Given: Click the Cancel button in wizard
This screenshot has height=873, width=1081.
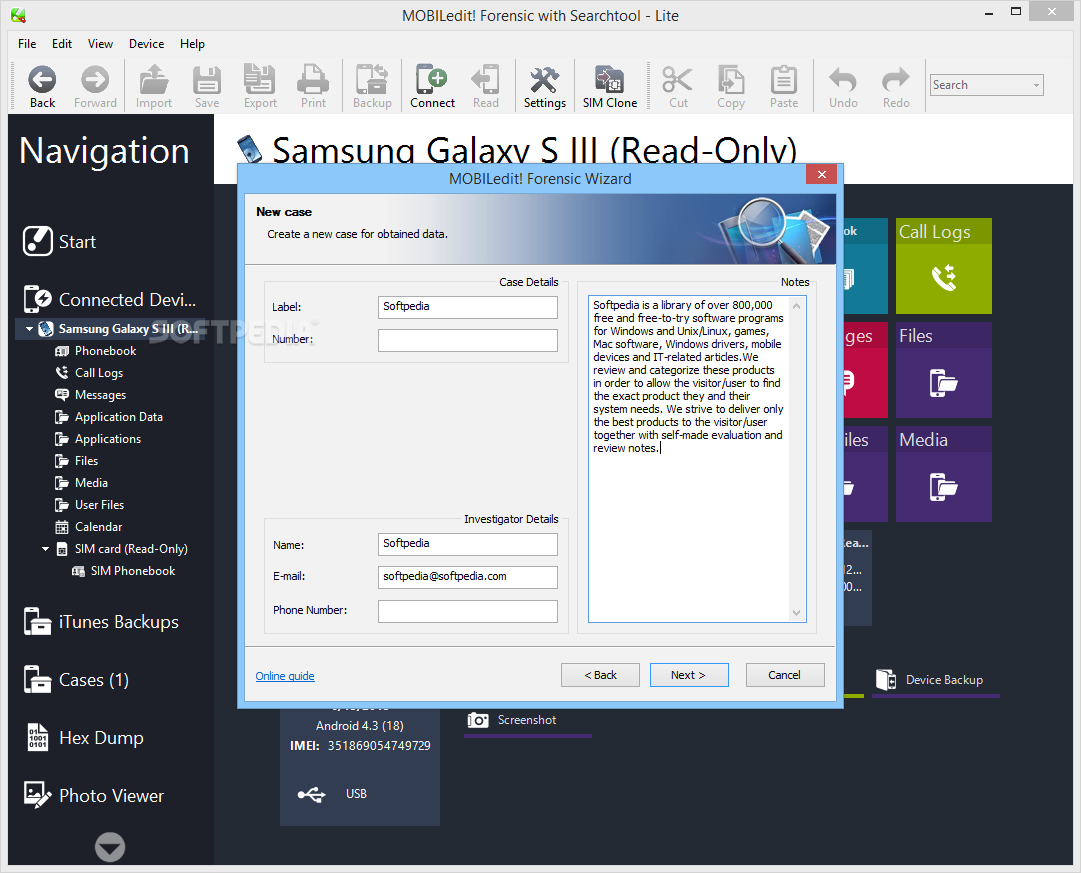Looking at the screenshot, I should [785, 675].
